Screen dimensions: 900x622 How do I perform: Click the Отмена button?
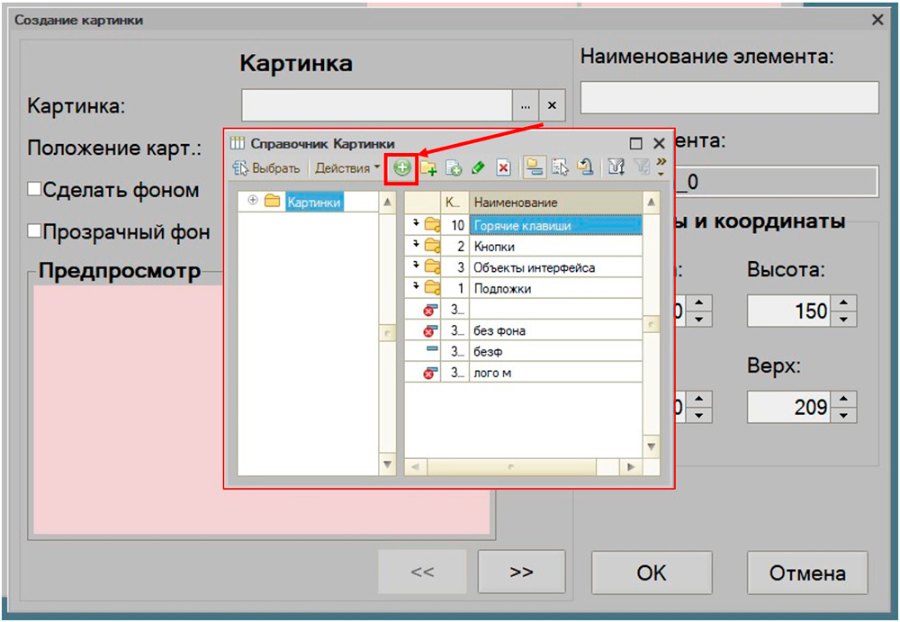pos(807,573)
